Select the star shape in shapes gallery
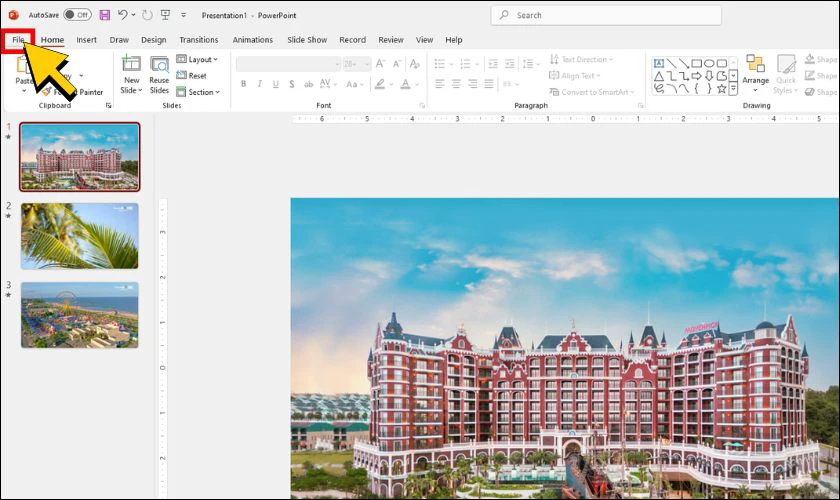Image resolution: width=840 pixels, height=500 pixels. pyautogui.click(x=722, y=88)
